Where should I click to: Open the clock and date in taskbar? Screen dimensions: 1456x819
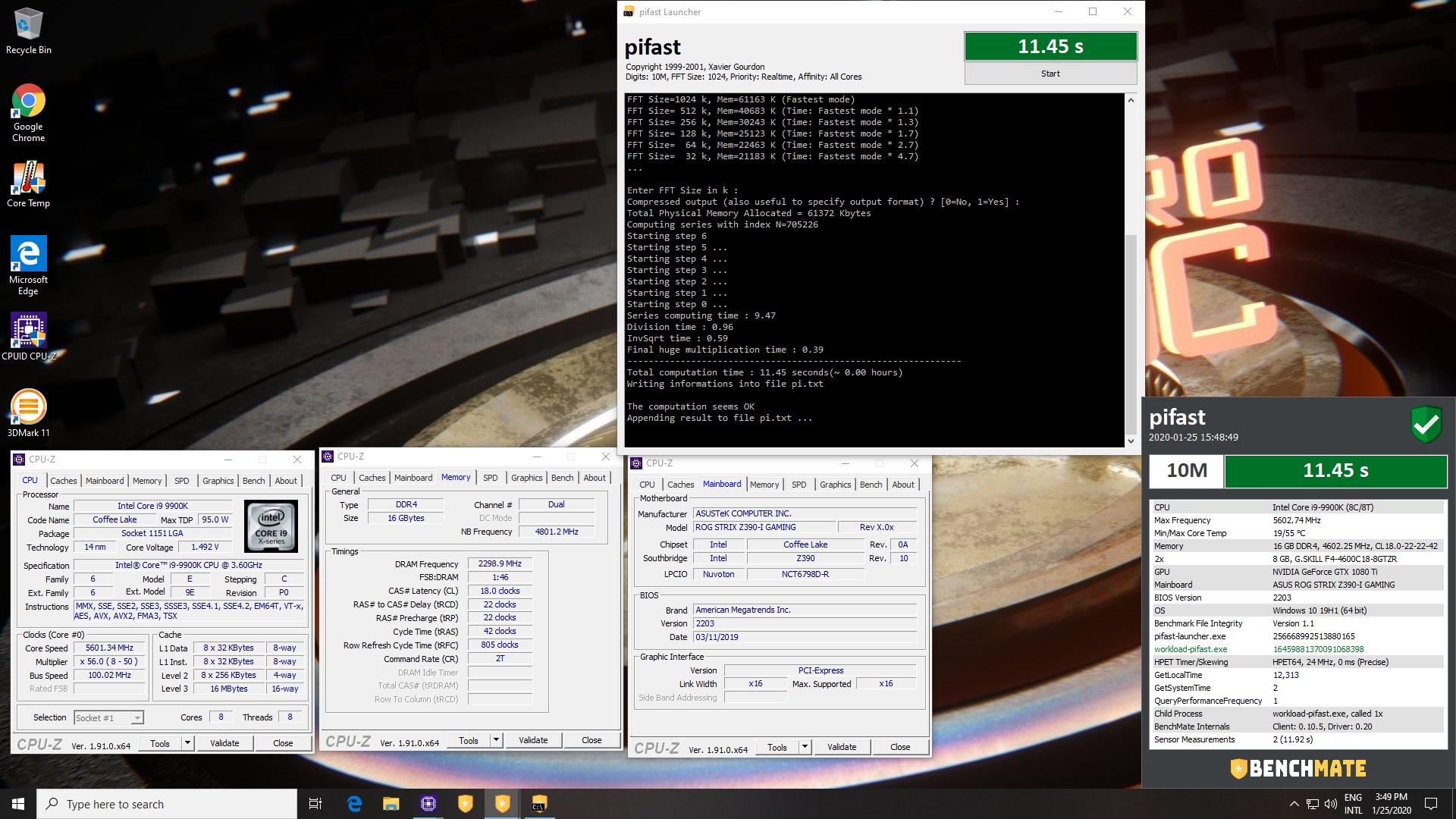1391,804
